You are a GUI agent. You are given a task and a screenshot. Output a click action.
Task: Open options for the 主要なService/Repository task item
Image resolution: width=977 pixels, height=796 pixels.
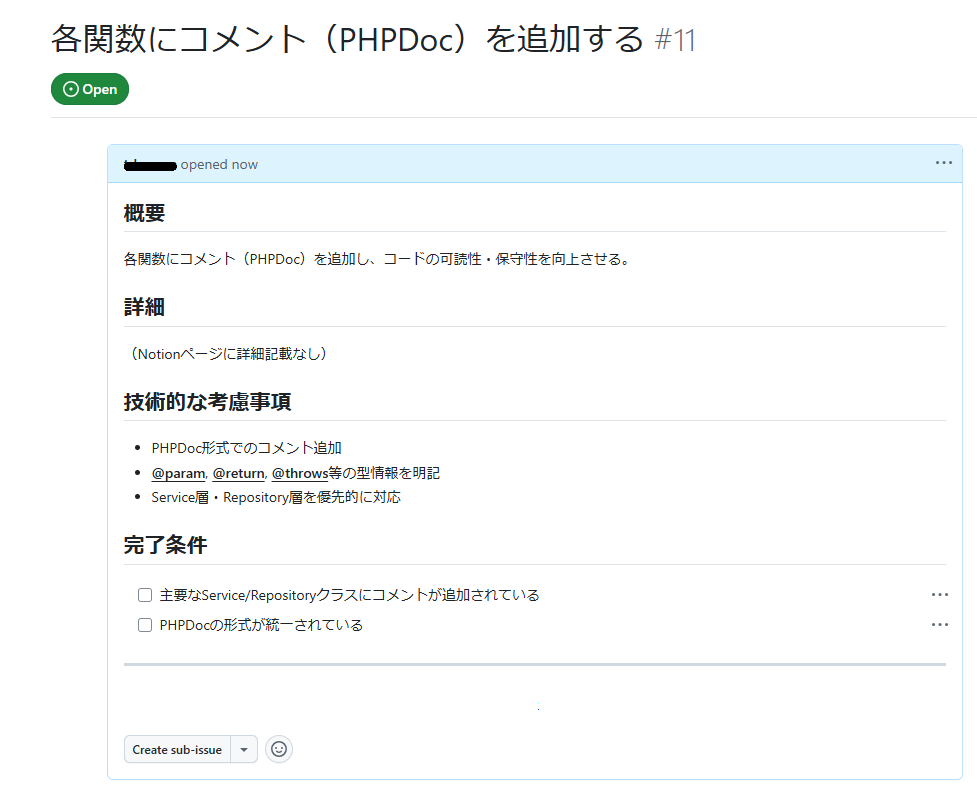[939, 595]
